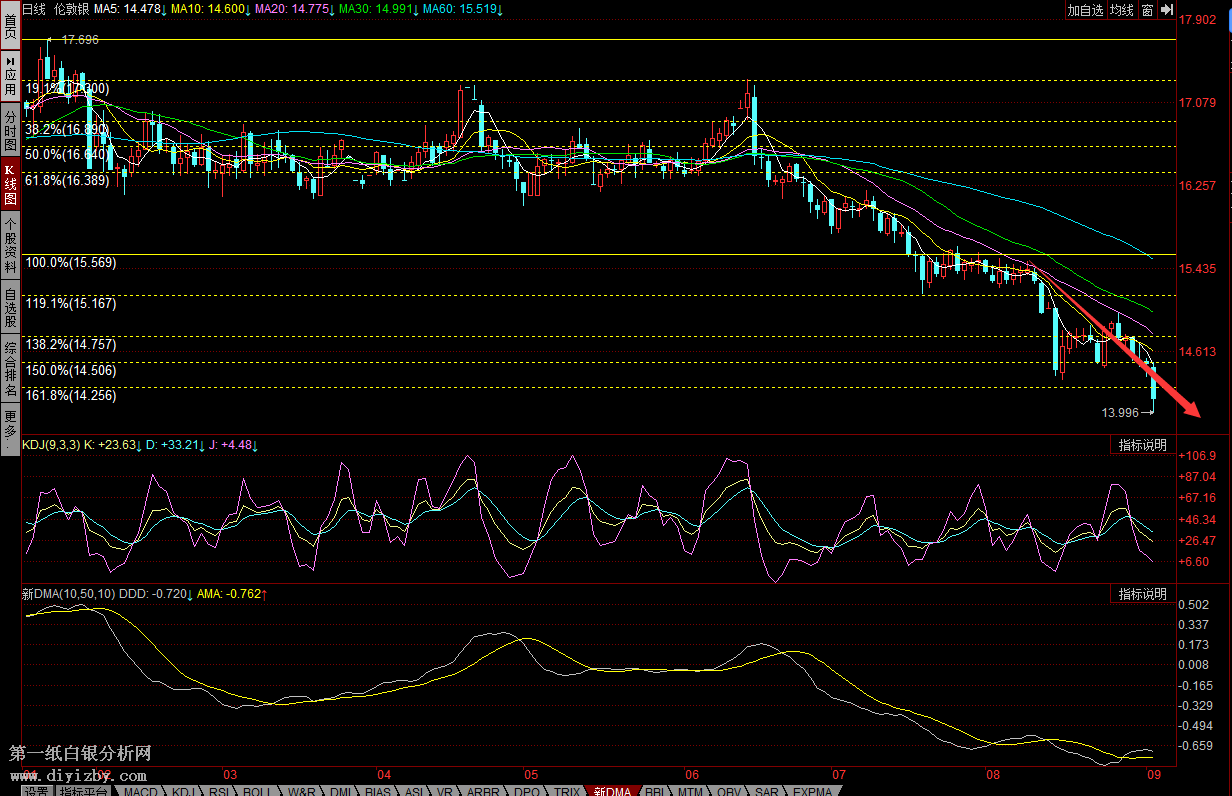Open the 日线 period selector

tap(34, 9)
